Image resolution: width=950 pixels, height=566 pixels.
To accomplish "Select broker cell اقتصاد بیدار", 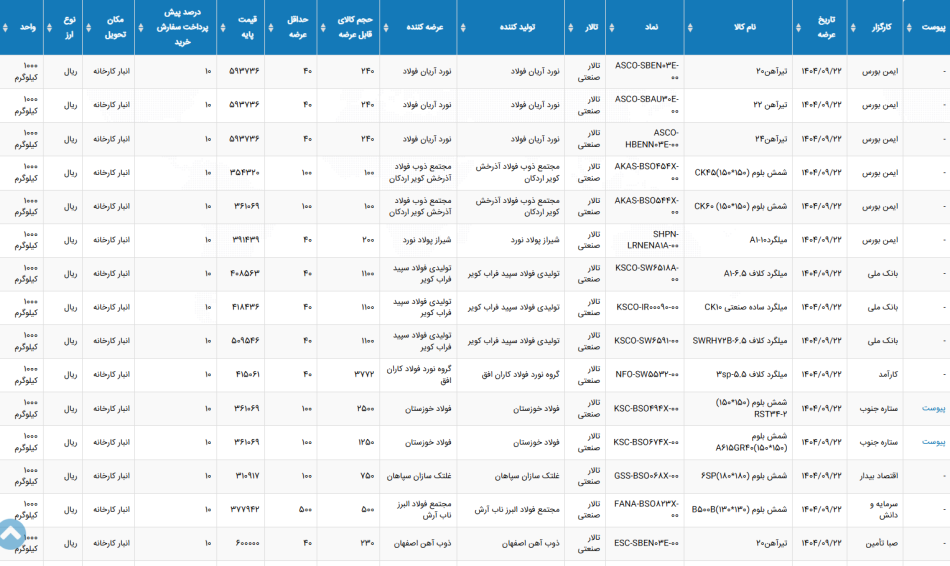I will coord(879,476).
